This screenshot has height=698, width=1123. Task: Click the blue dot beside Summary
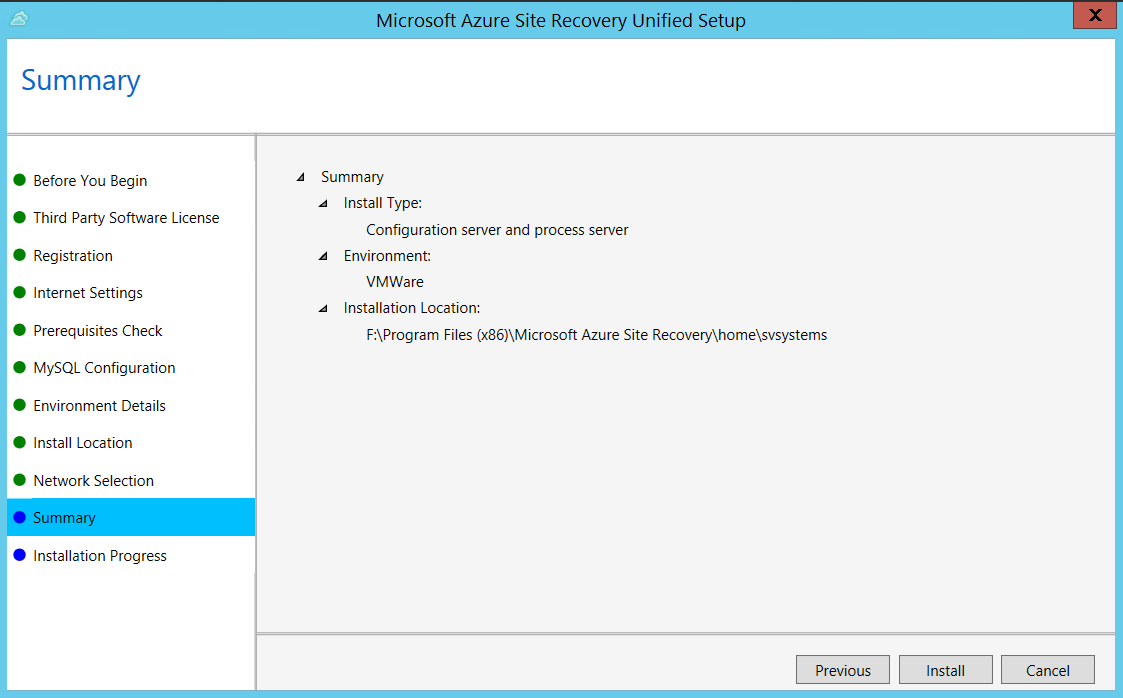[21, 518]
